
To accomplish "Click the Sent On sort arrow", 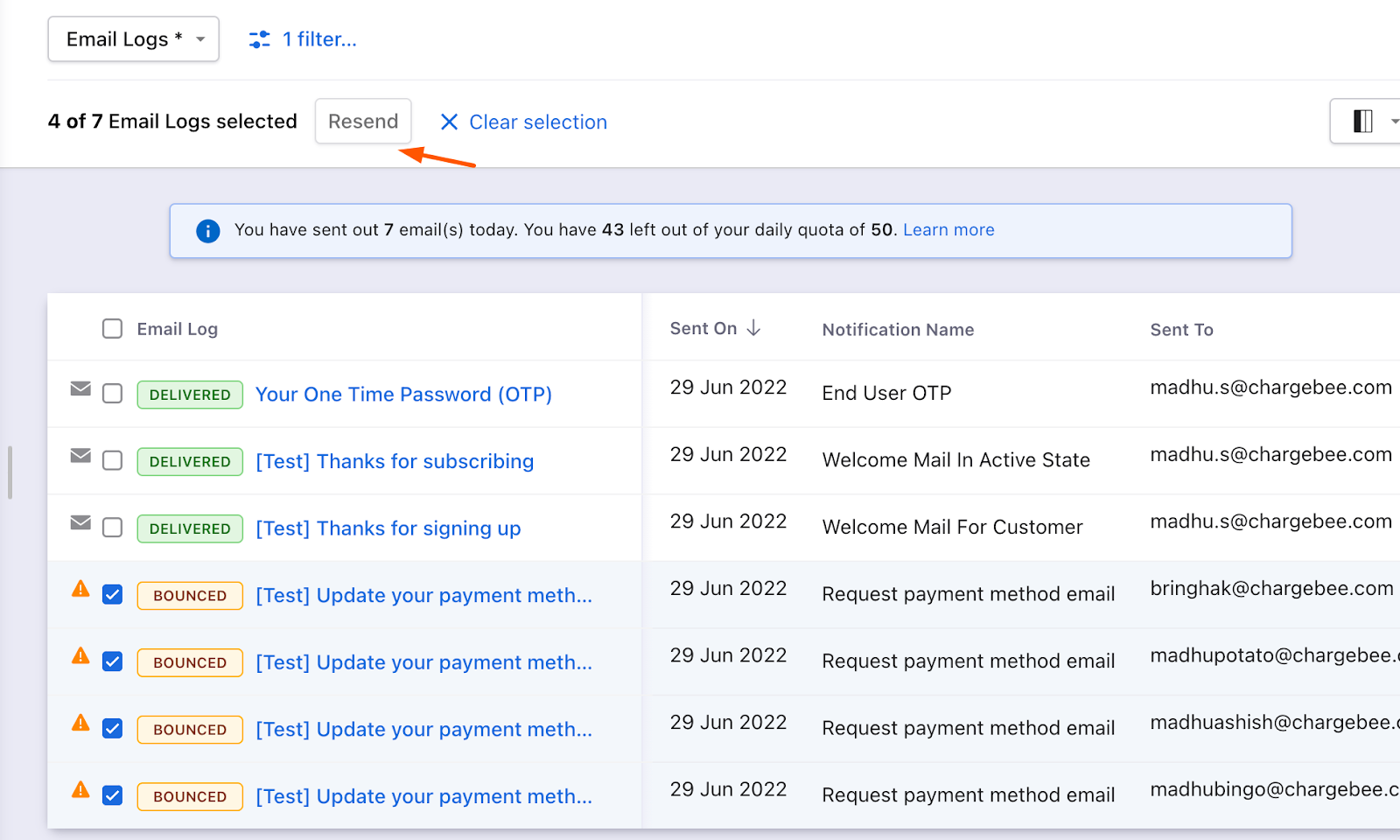I will [x=753, y=328].
